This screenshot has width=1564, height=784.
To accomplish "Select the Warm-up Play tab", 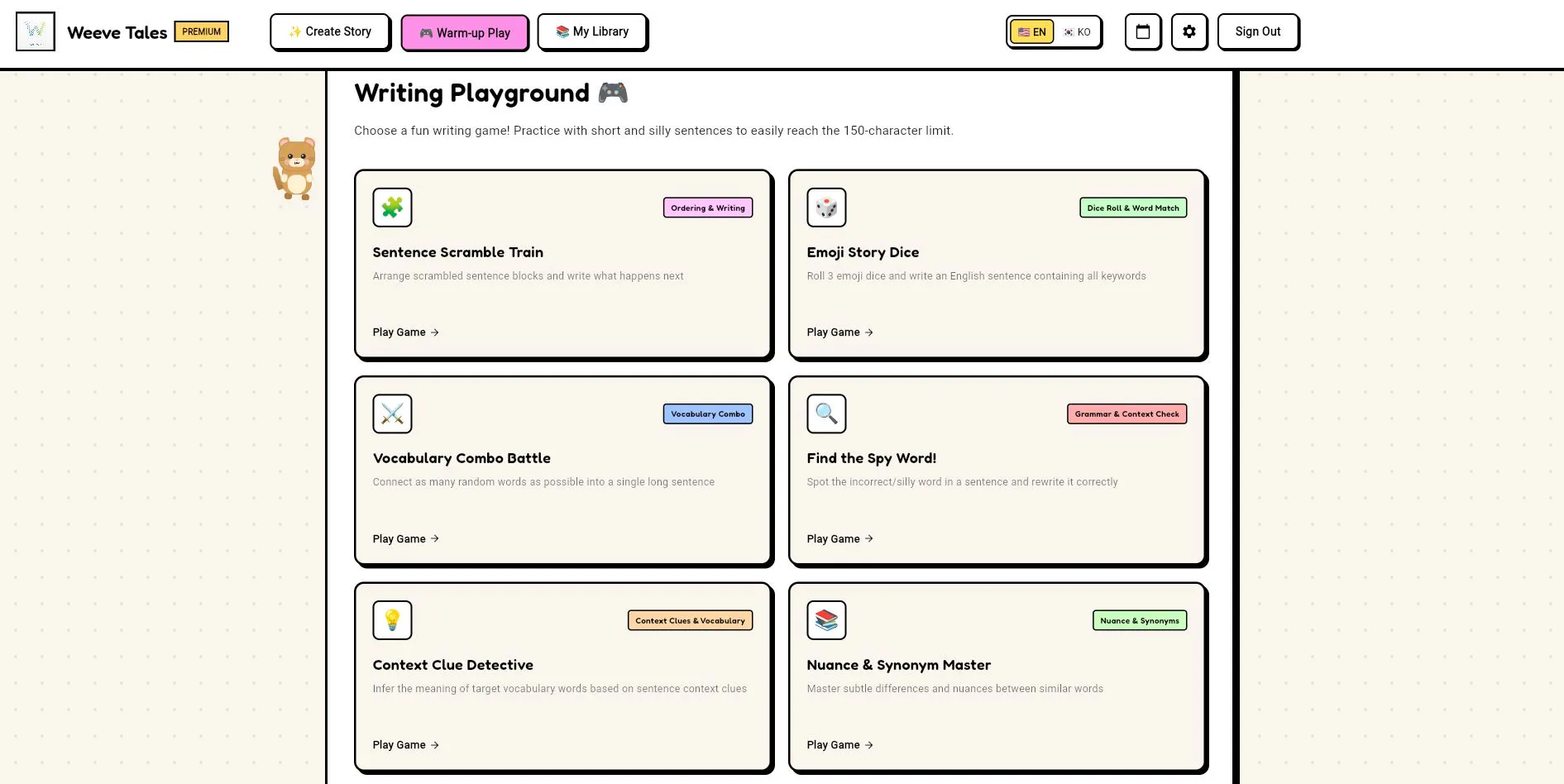I will point(465,33).
